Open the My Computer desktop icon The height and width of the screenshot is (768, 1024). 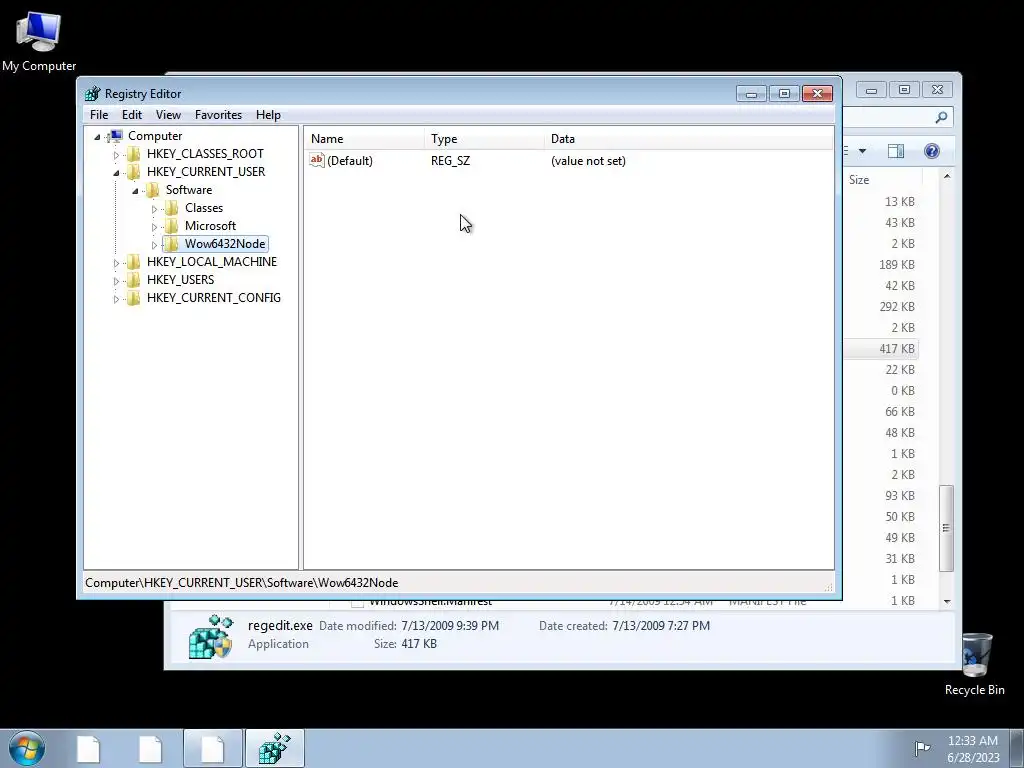click(39, 40)
